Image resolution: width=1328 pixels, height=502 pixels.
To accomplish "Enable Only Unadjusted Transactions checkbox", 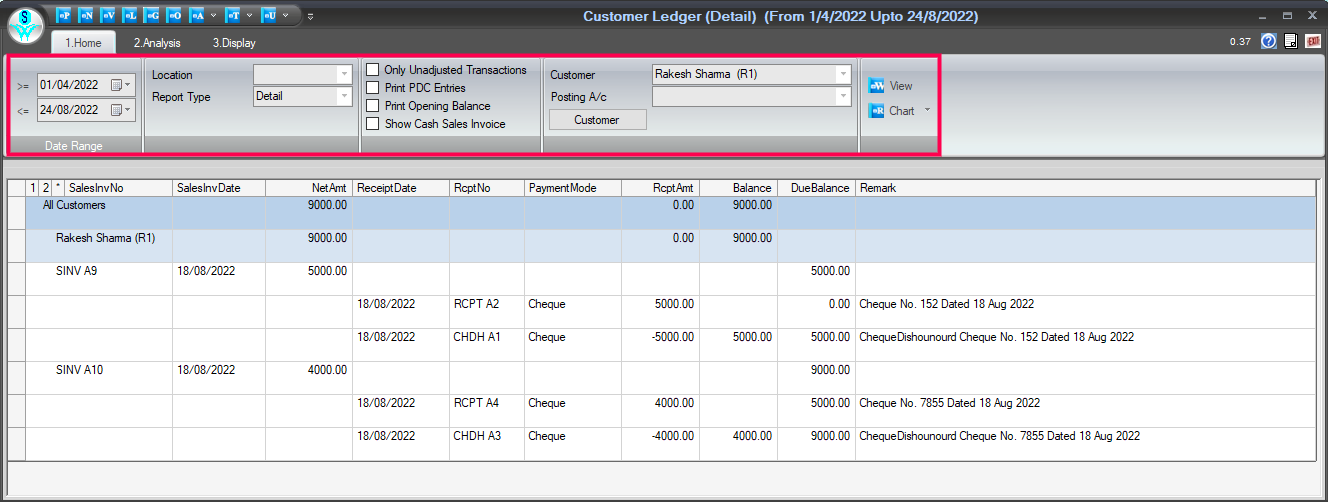I will tap(373, 70).
